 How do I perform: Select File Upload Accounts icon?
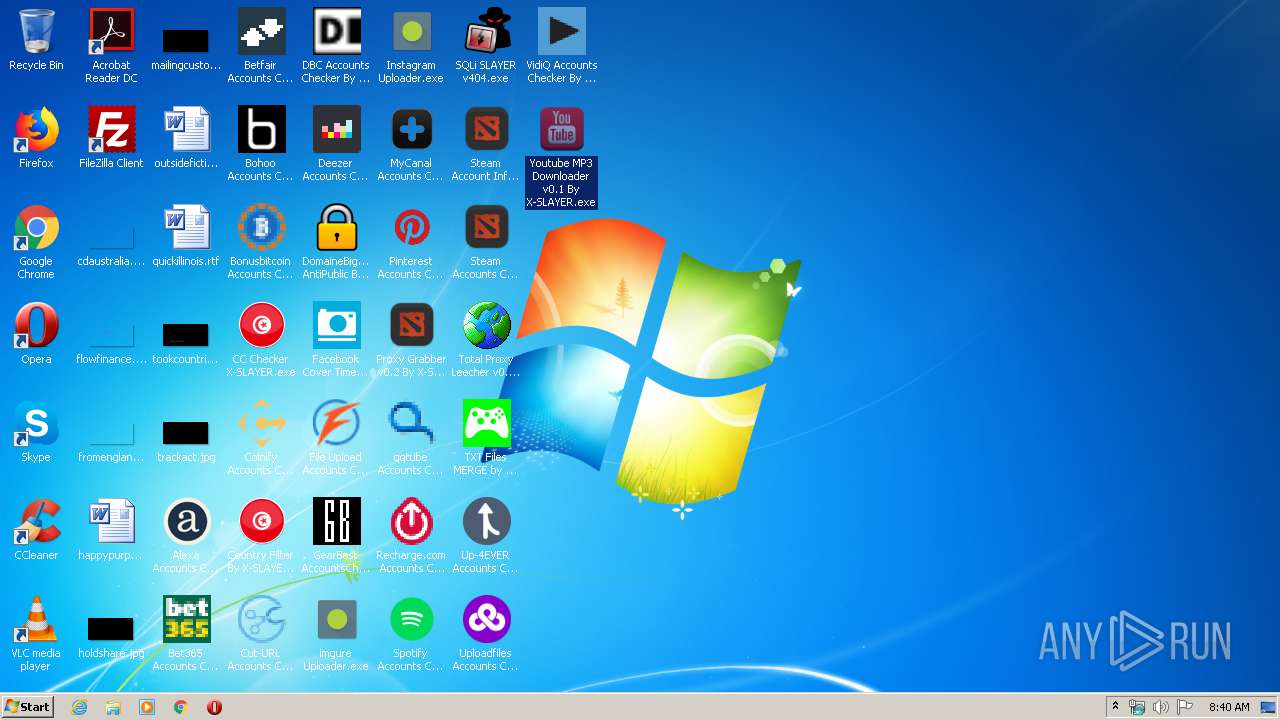pyautogui.click(x=336, y=438)
